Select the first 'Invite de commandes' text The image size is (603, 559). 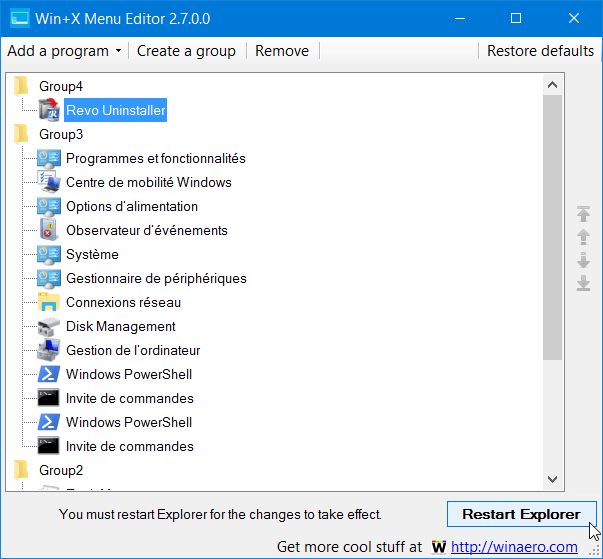pyautogui.click(x=130, y=398)
